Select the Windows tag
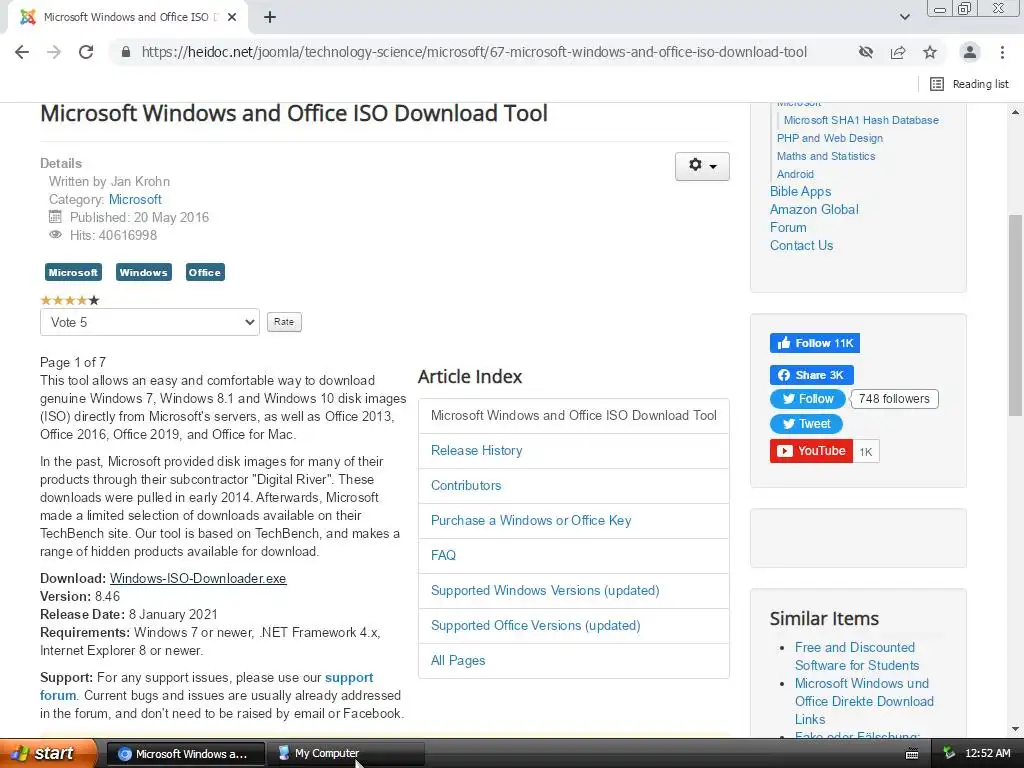The height and width of the screenshot is (768, 1024). [x=144, y=272]
